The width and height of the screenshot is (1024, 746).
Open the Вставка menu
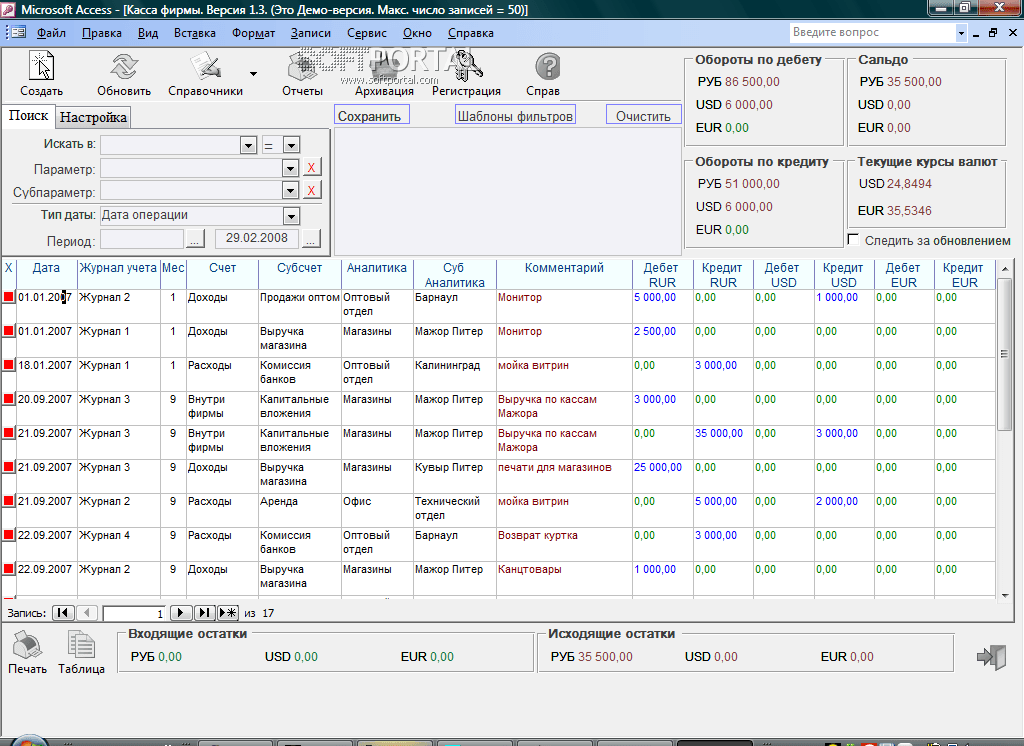(195, 33)
